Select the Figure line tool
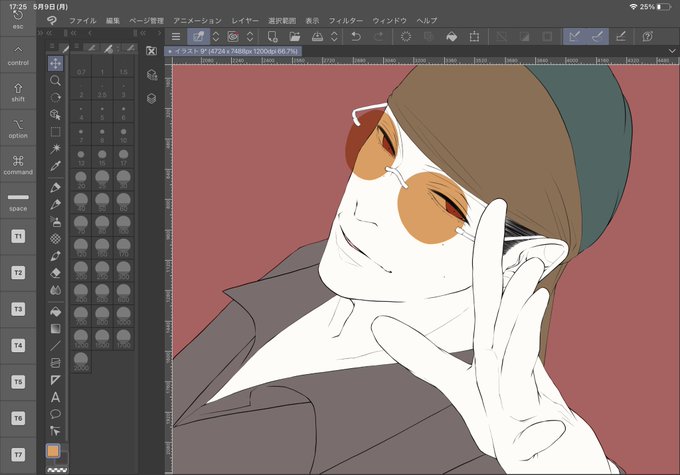This screenshot has width=680, height=475. [56, 346]
